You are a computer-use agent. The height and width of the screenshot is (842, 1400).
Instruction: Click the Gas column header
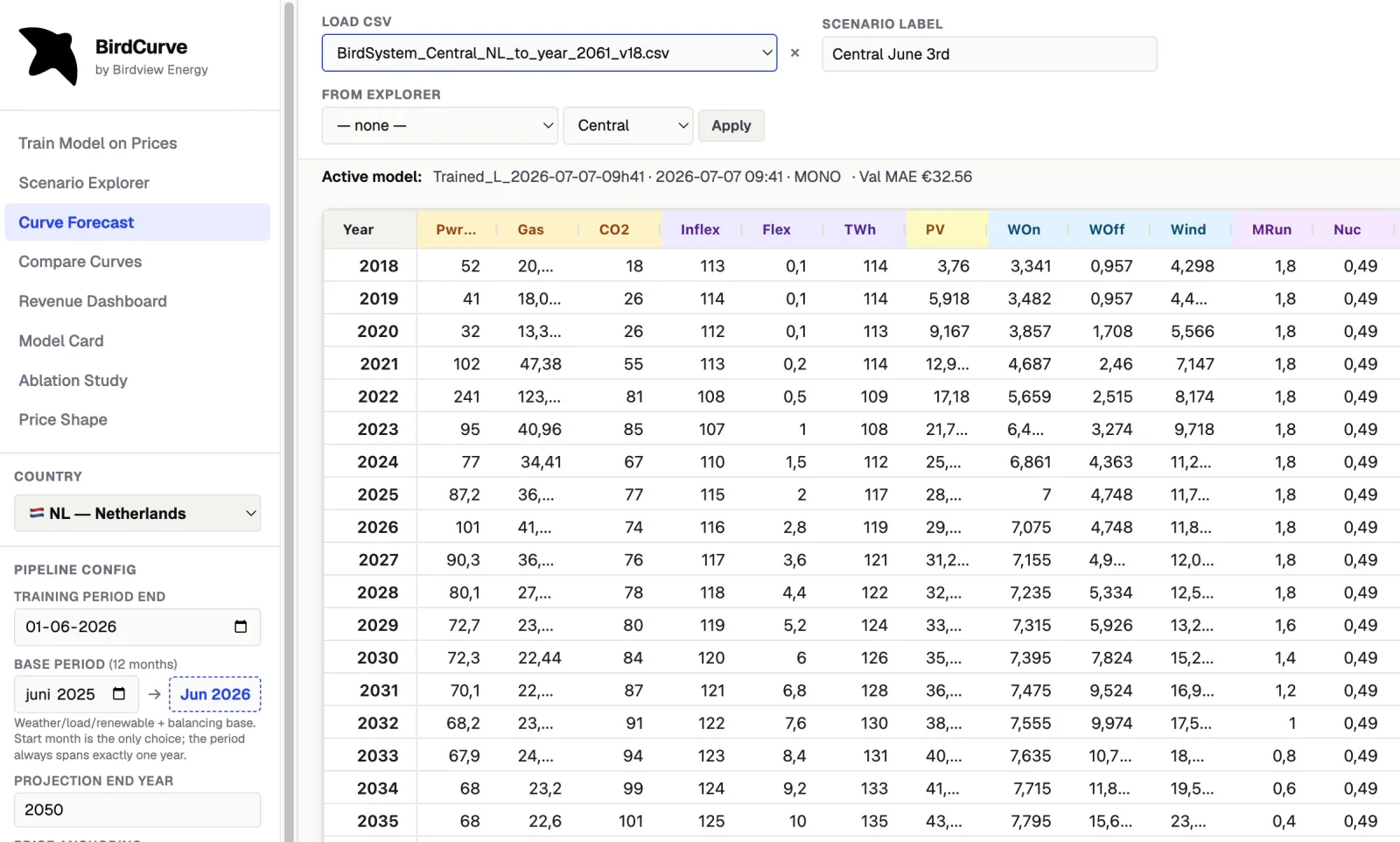click(x=539, y=229)
